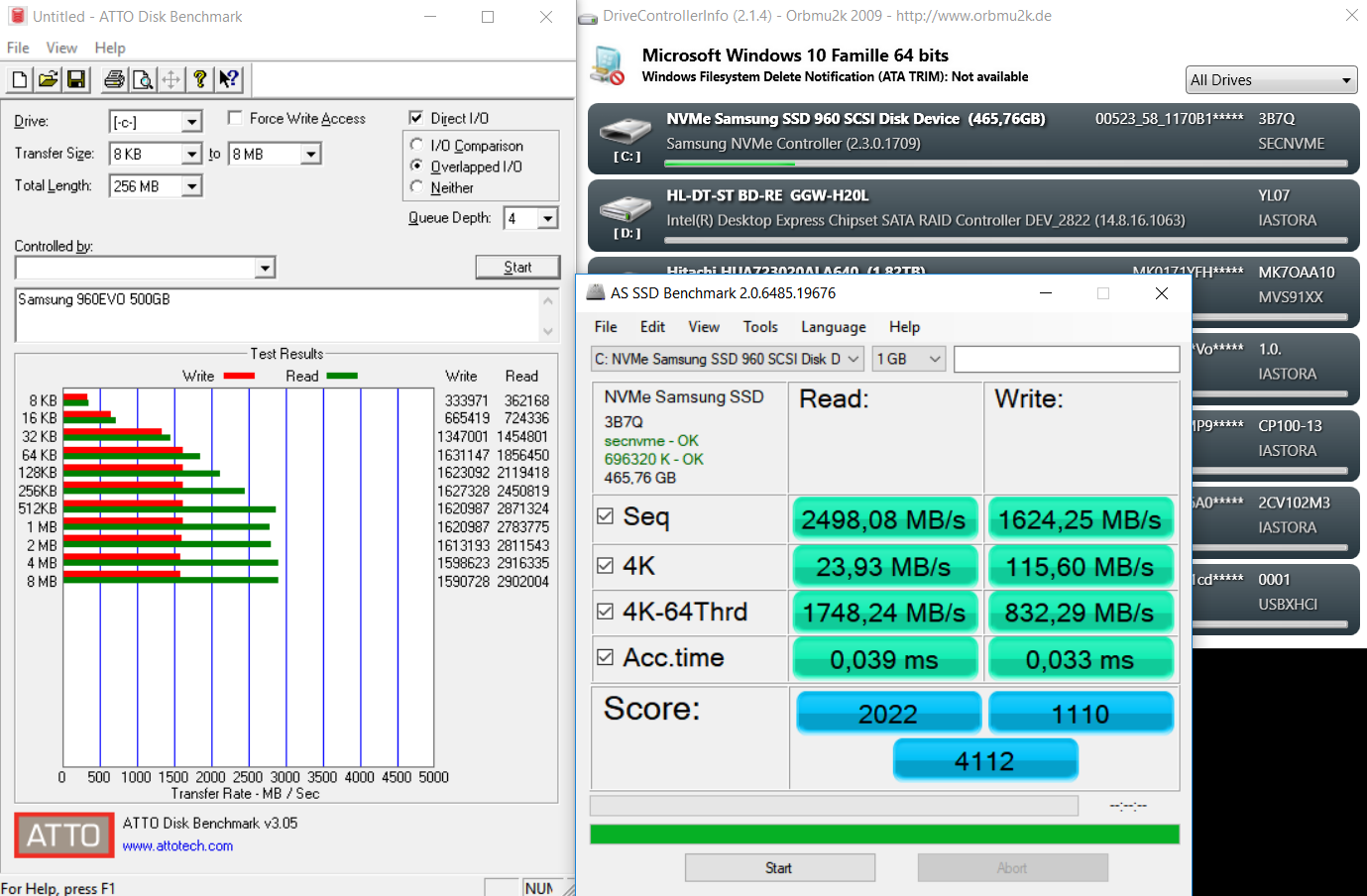Toggle the Direct I/O checkbox
This screenshot has width=1367, height=896.
coord(416,118)
